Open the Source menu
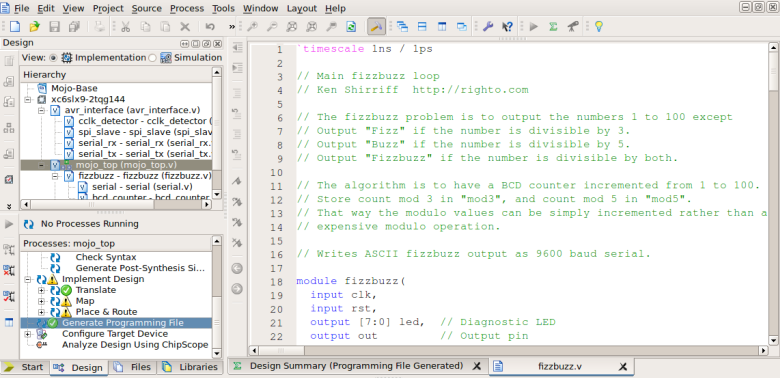This screenshot has width=780, height=378. [147, 8]
